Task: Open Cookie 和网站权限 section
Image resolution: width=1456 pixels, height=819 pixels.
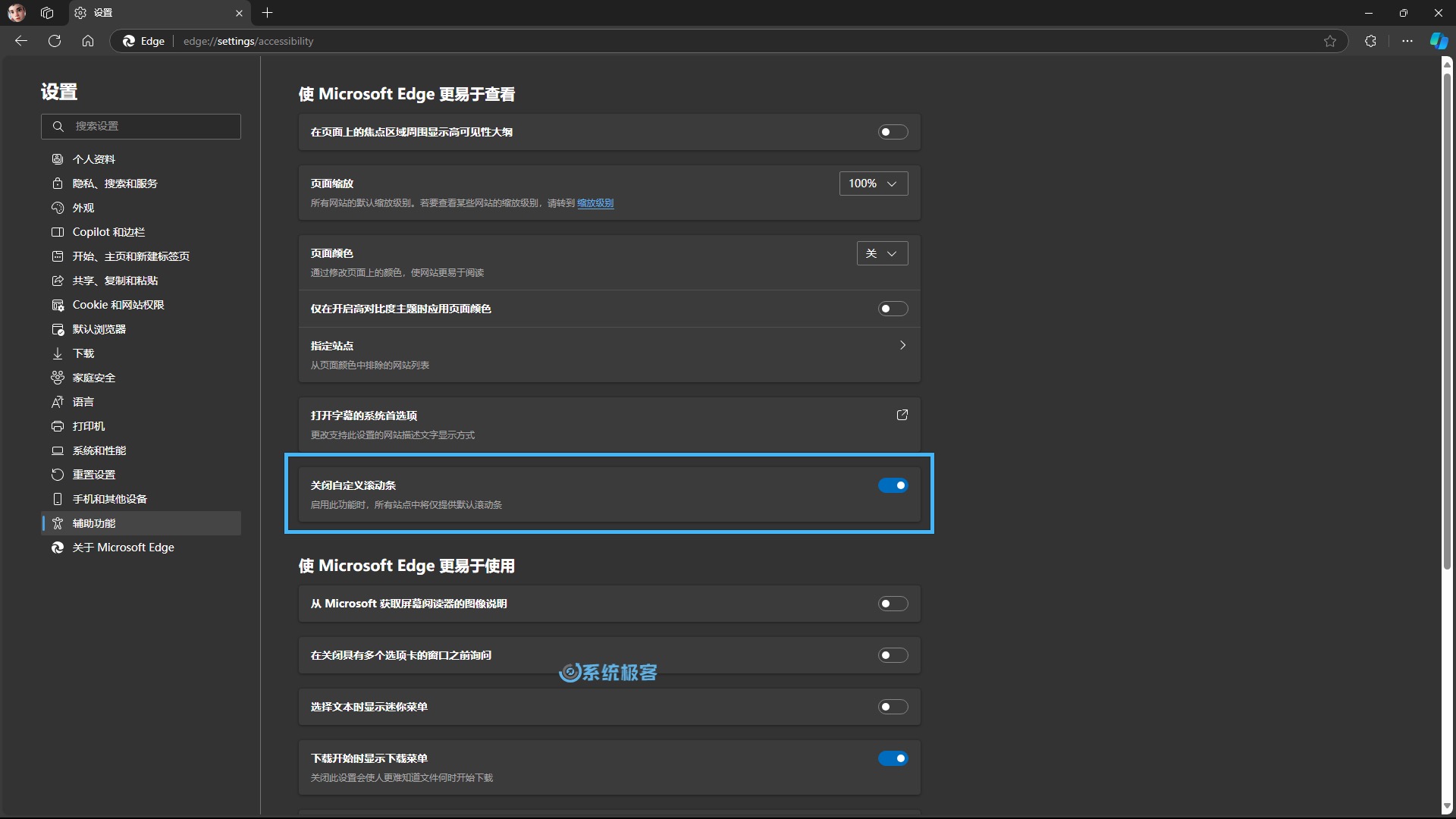Action: 141,305
